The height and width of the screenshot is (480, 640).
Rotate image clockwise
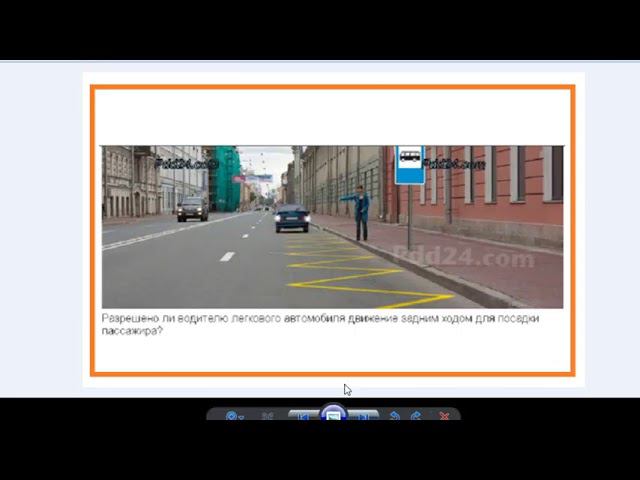pos(416,416)
